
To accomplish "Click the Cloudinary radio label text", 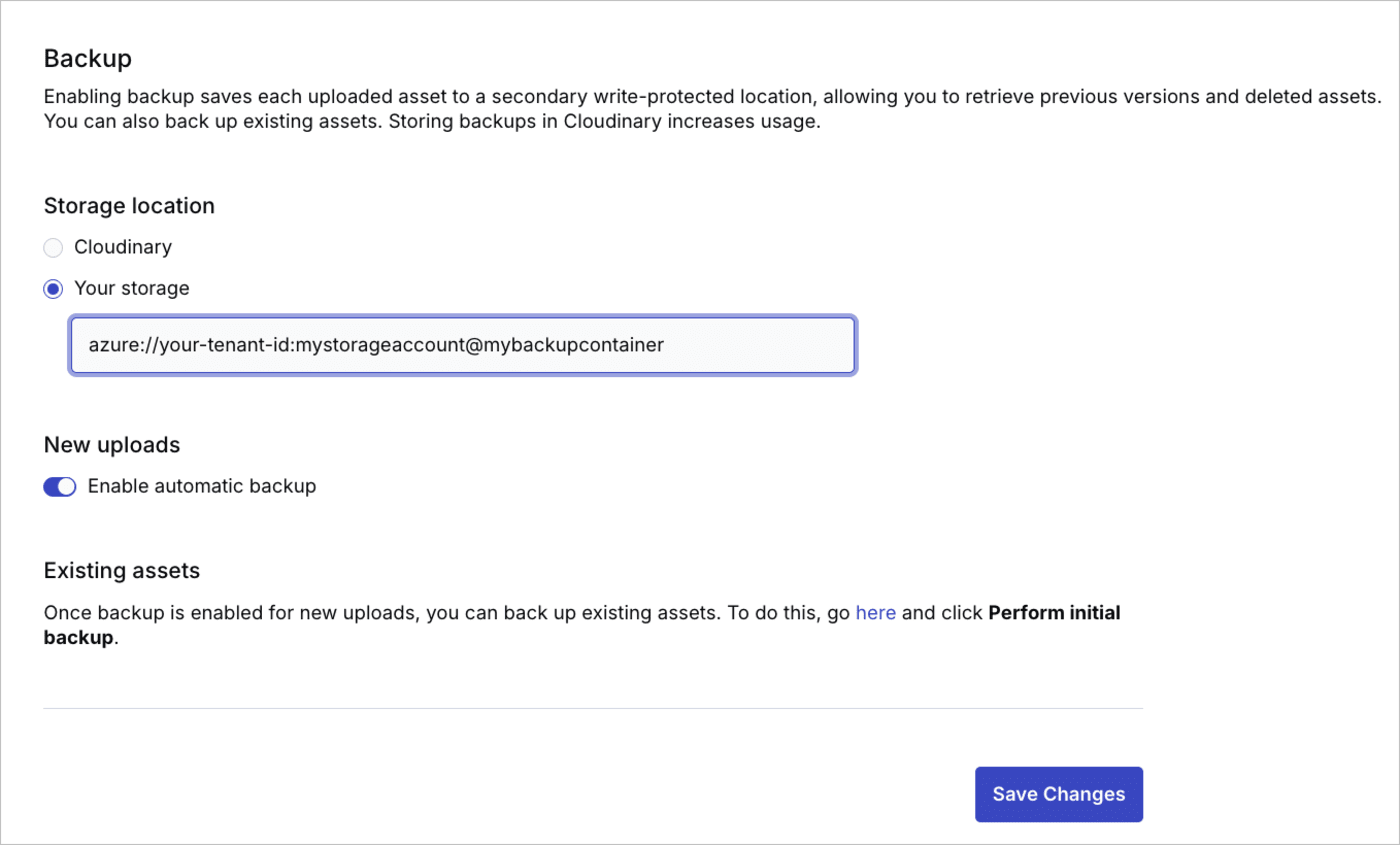I will pos(122,247).
